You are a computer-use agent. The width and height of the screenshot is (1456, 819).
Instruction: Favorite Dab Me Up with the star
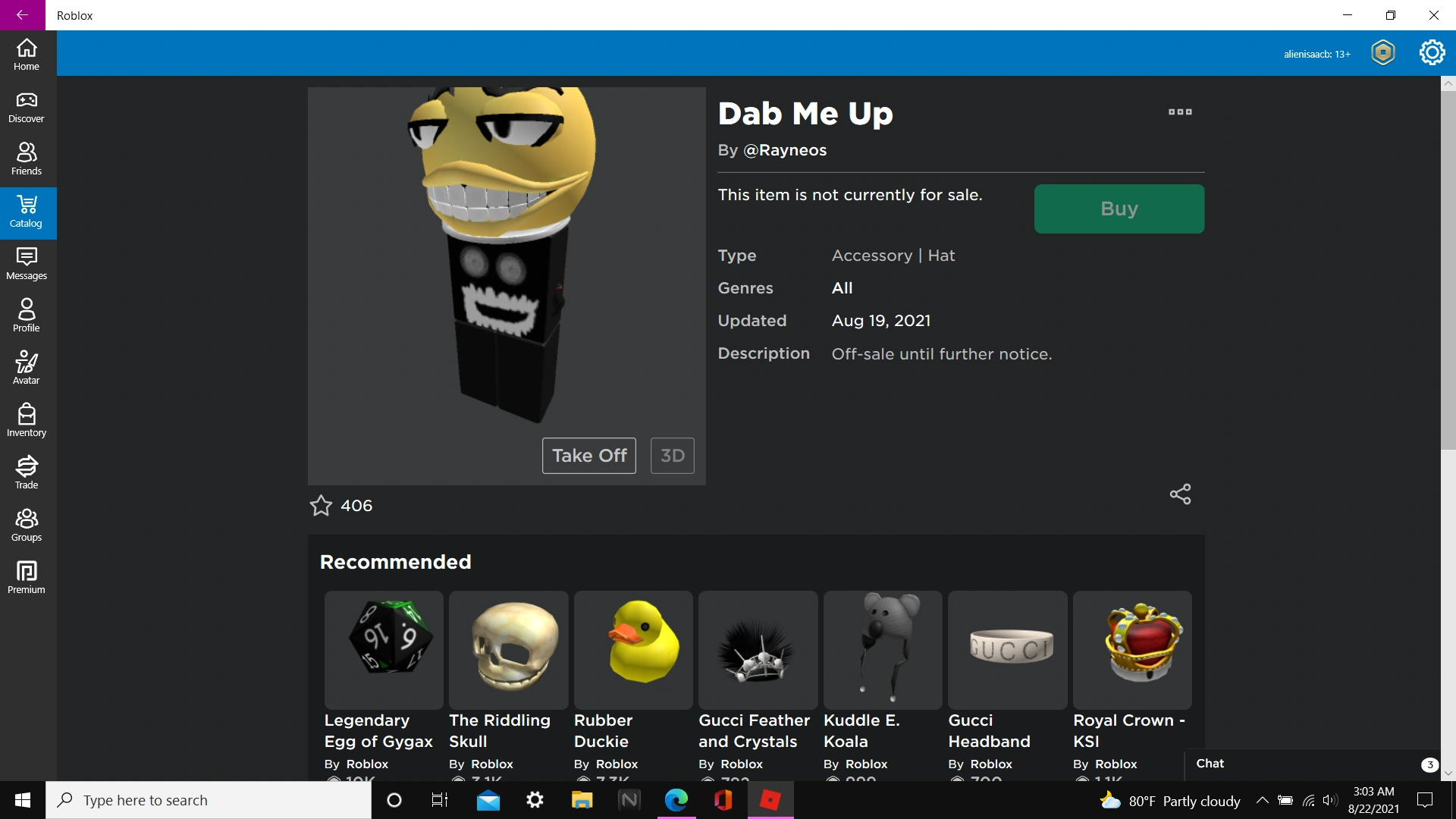pyautogui.click(x=320, y=505)
